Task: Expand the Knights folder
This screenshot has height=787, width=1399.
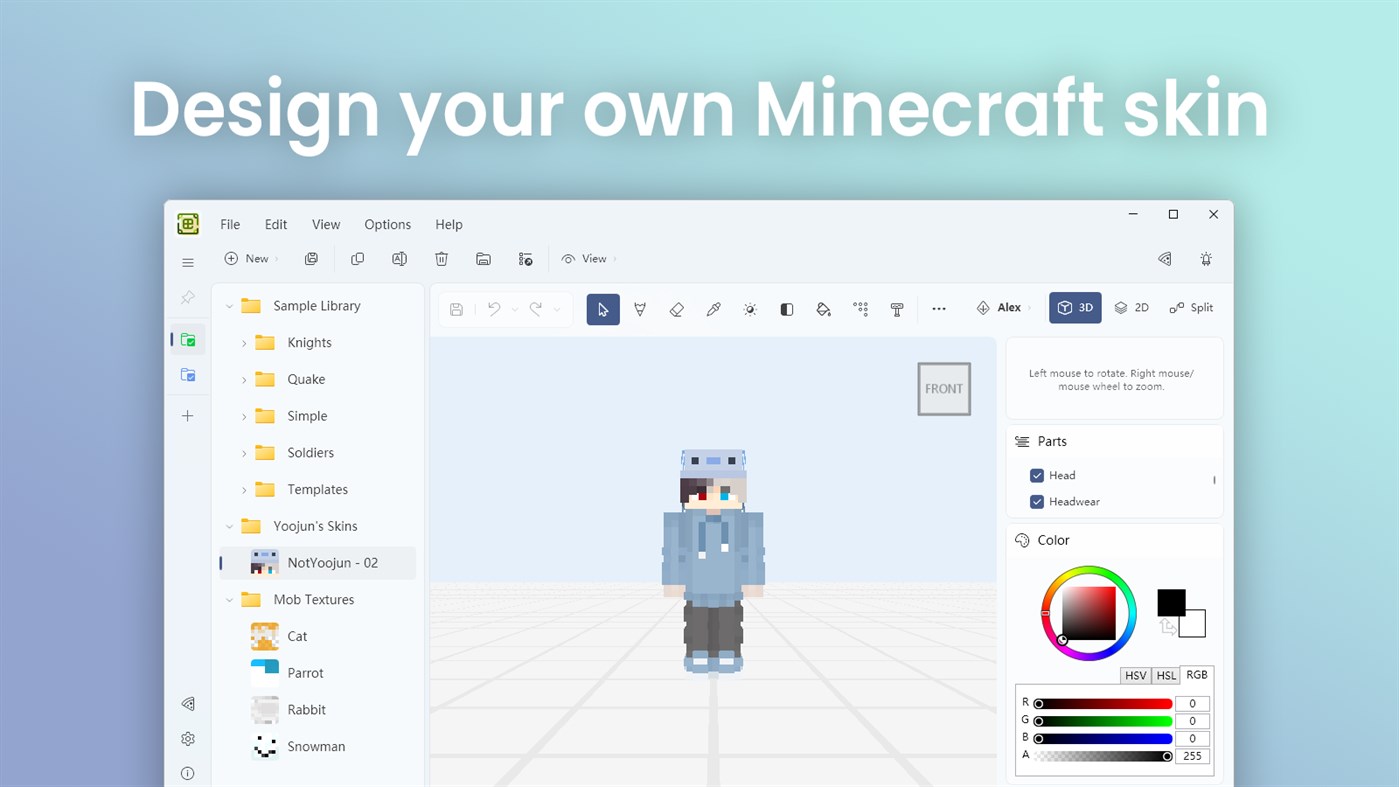Action: coord(244,343)
